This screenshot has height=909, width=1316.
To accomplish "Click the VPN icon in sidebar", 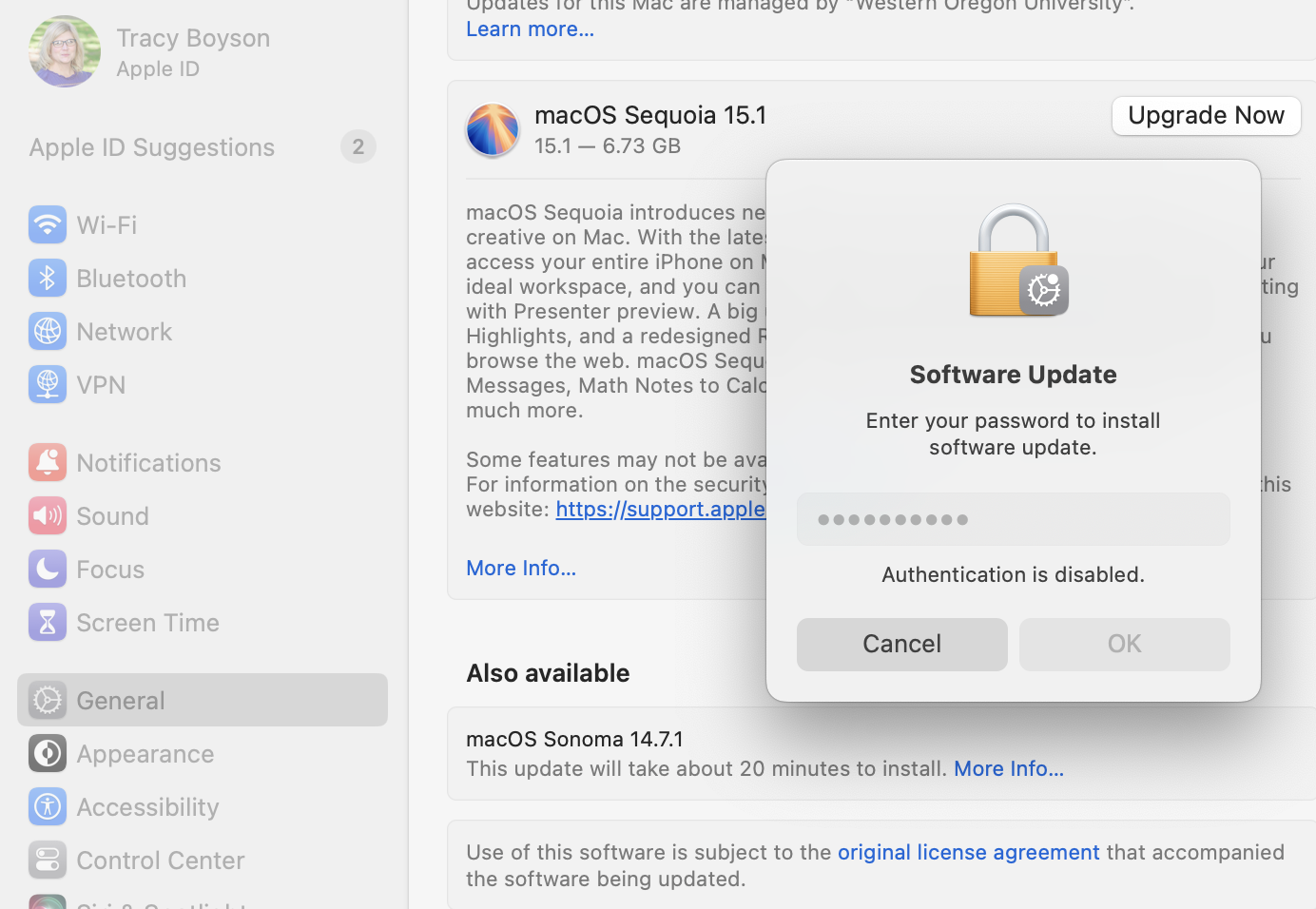I will point(48,384).
